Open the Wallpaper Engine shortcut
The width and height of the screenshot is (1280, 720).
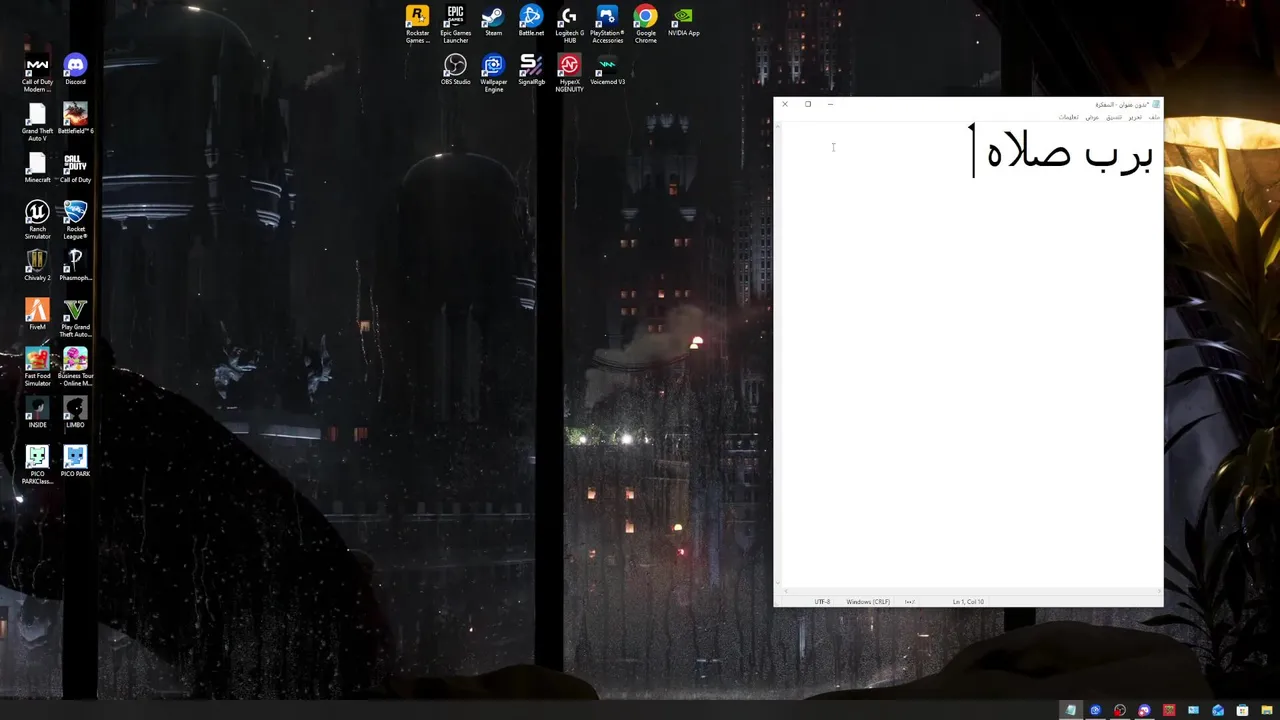tap(493, 73)
